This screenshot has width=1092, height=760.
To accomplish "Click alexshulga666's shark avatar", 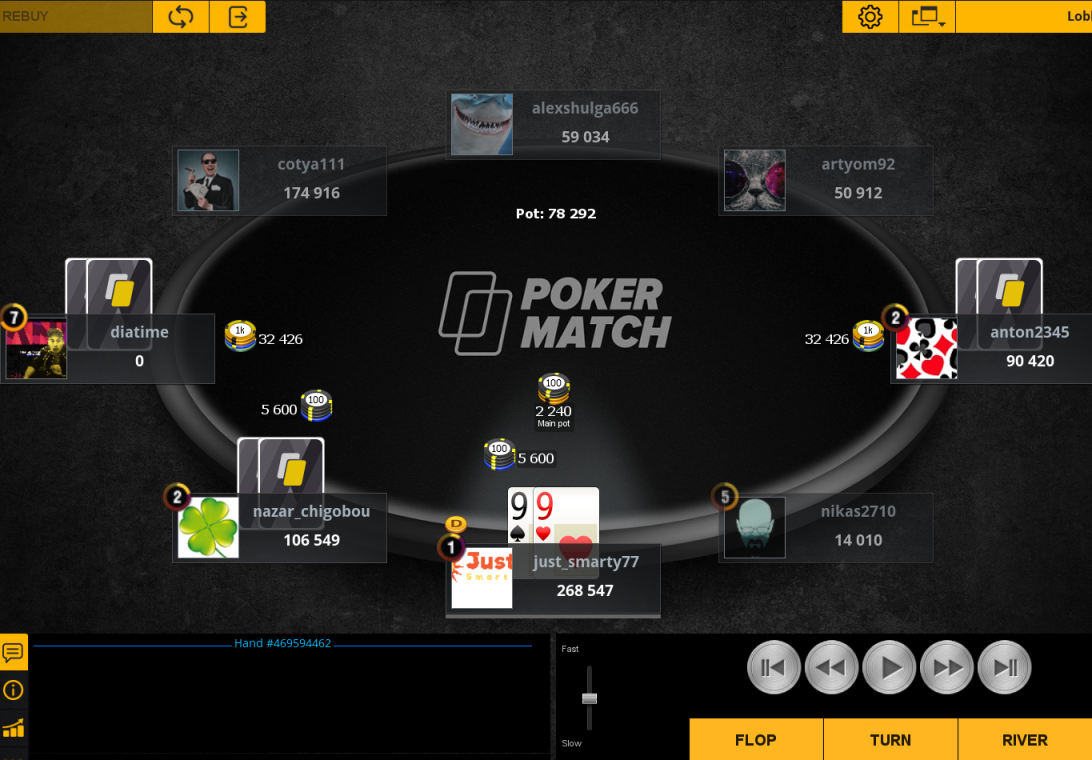I will coord(482,124).
